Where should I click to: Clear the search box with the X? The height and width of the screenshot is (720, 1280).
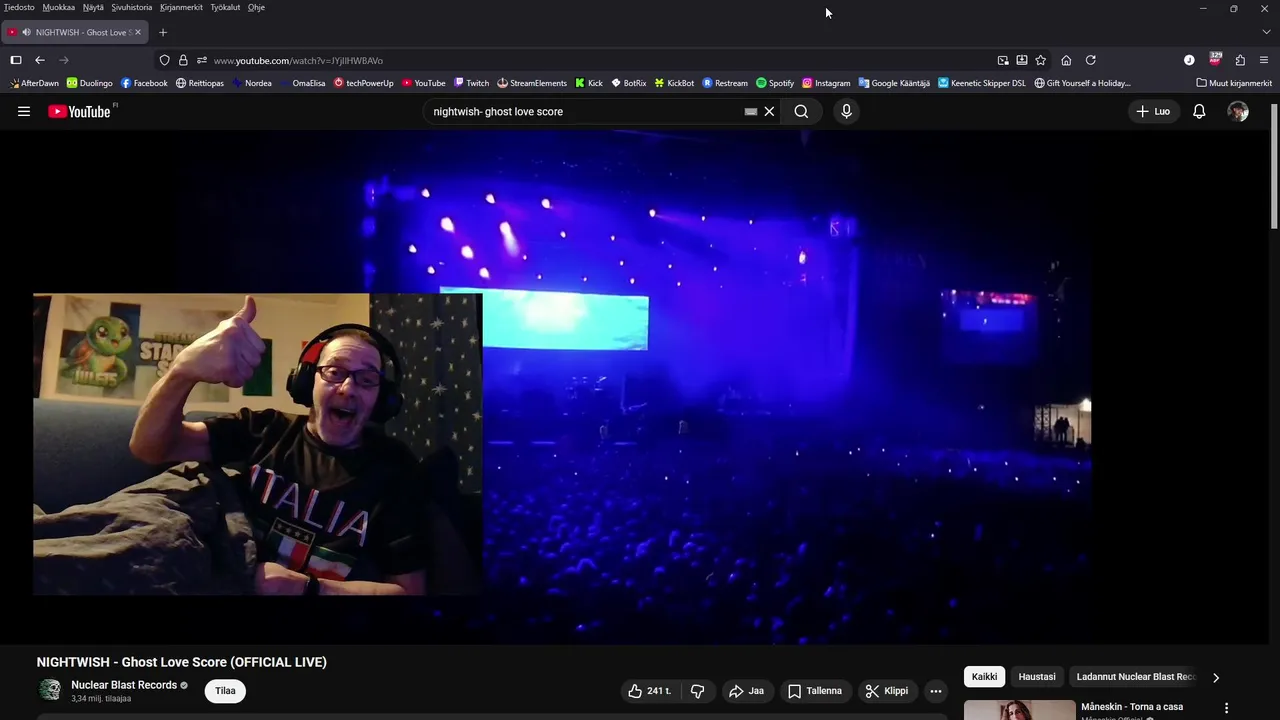coord(769,111)
